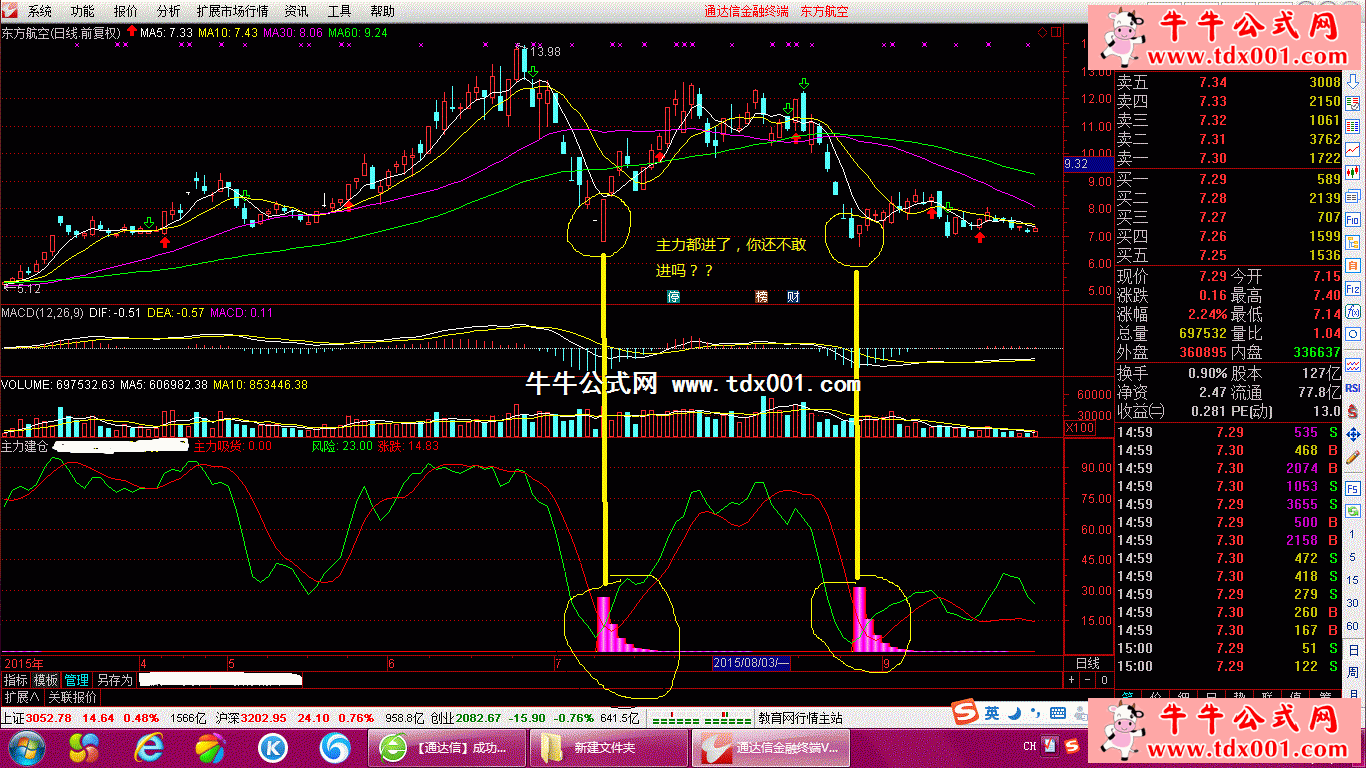Open the 工具 menu
This screenshot has width=1366, height=768.
[x=340, y=11]
